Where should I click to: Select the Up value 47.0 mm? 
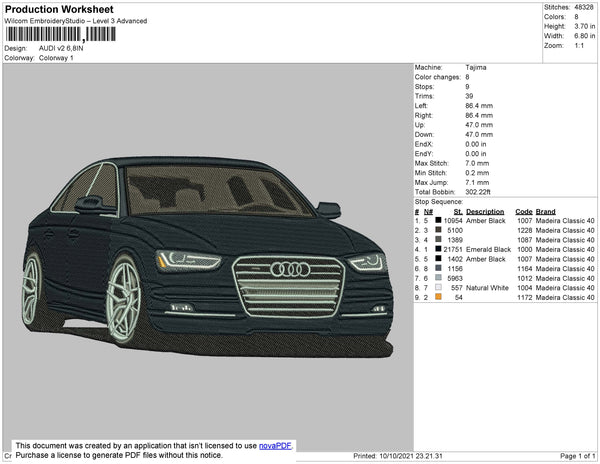479,125
